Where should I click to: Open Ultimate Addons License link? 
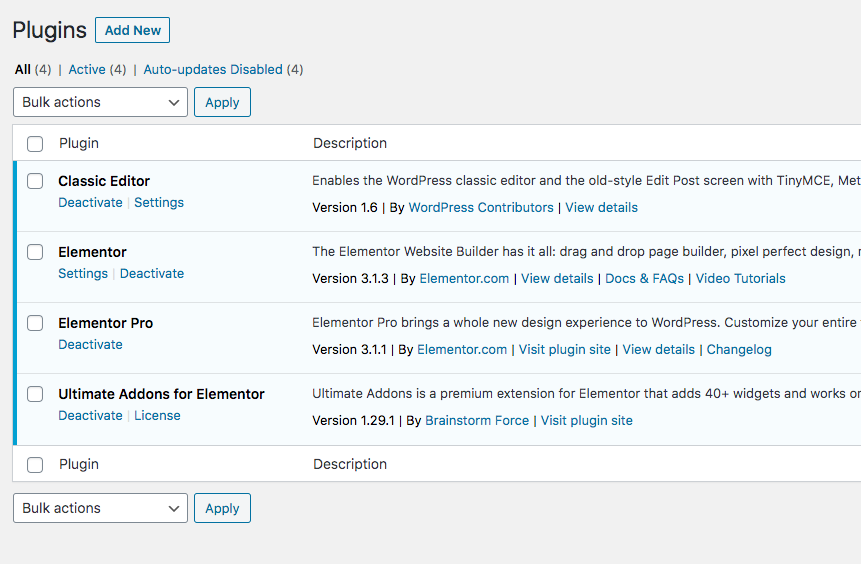coord(157,416)
